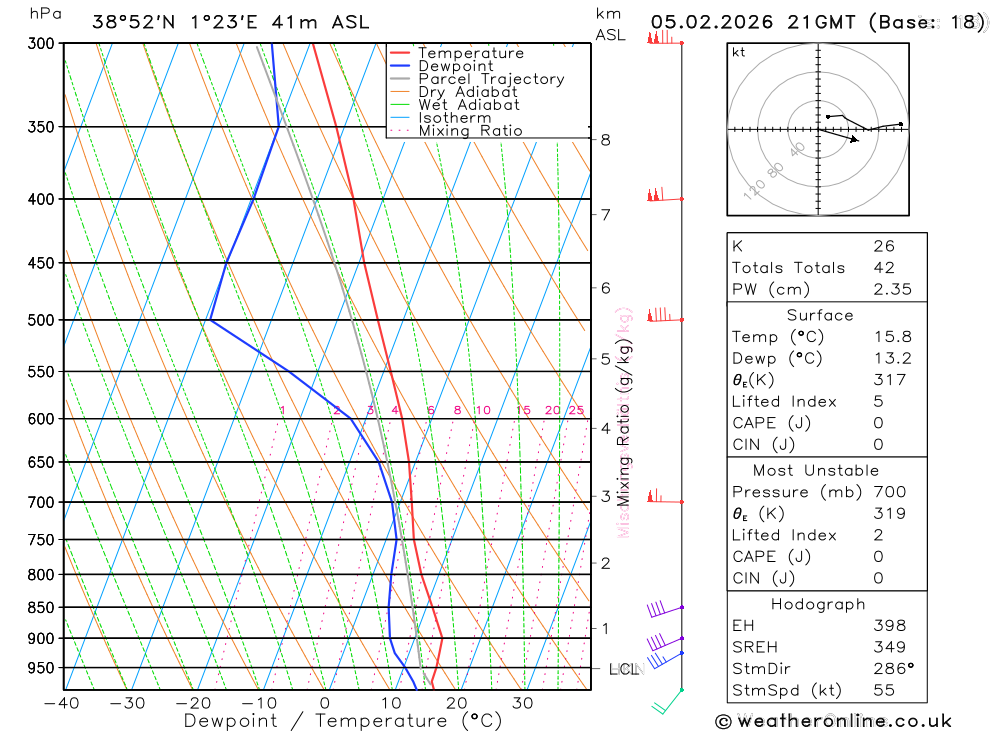Click the Dewpoint / Temperature (°C) axis title
The image size is (1000, 733).
(x=343, y=722)
